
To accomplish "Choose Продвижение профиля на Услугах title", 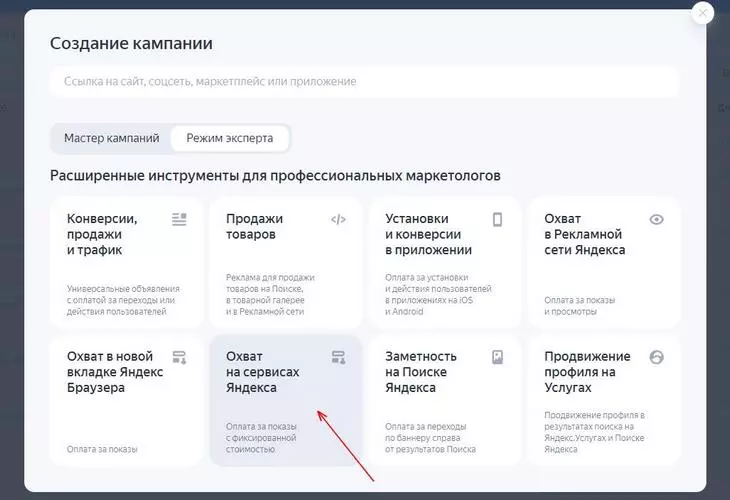I will point(588,372).
